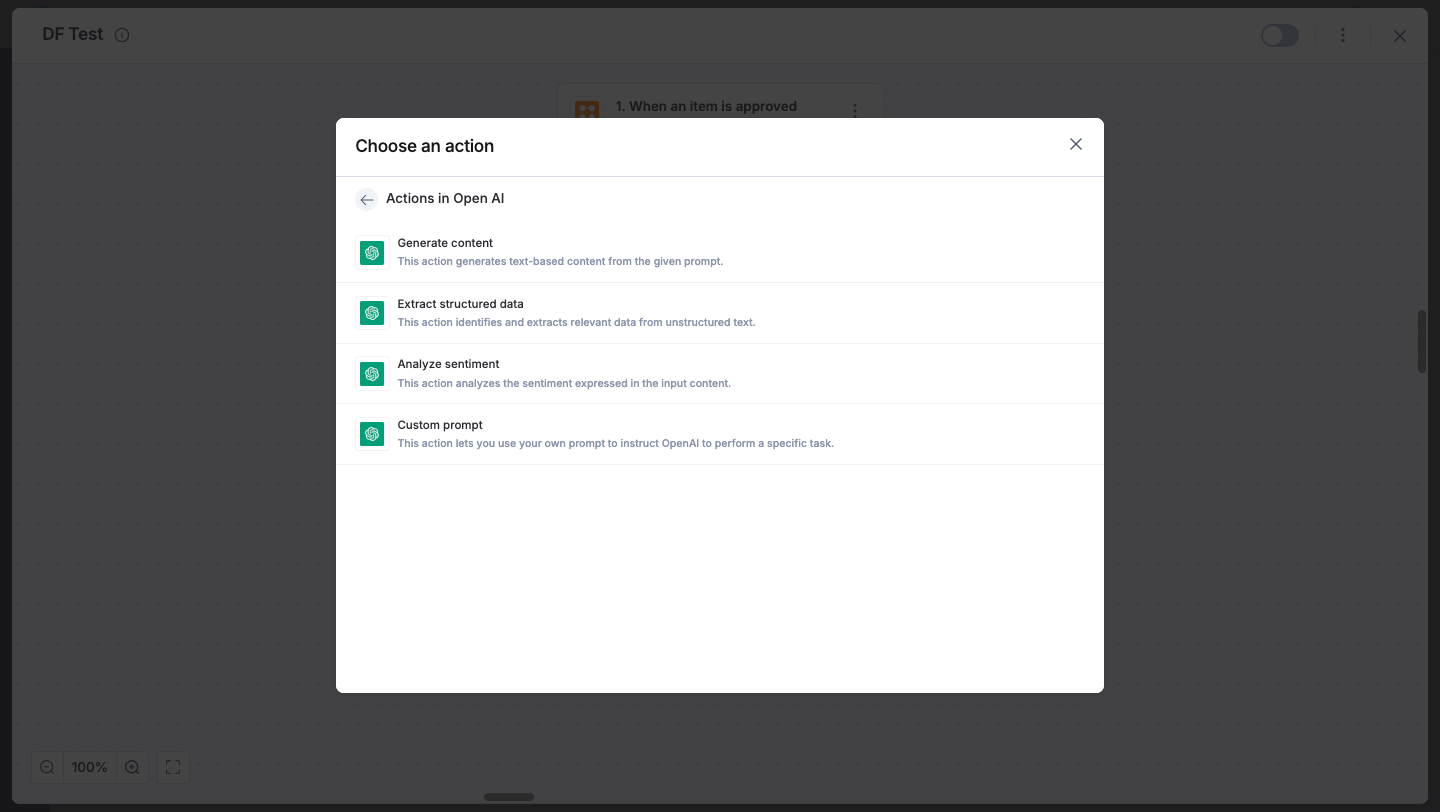Fit the canvas to screen
Image resolution: width=1440 pixels, height=812 pixels.
pos(173,767)
